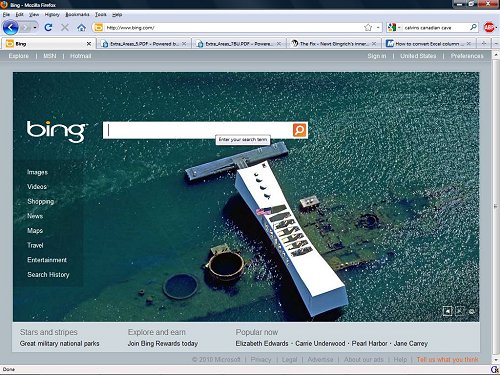Screen dimensions: 500x375
Task: Open the File menu
Action: [x=6, y=14]
